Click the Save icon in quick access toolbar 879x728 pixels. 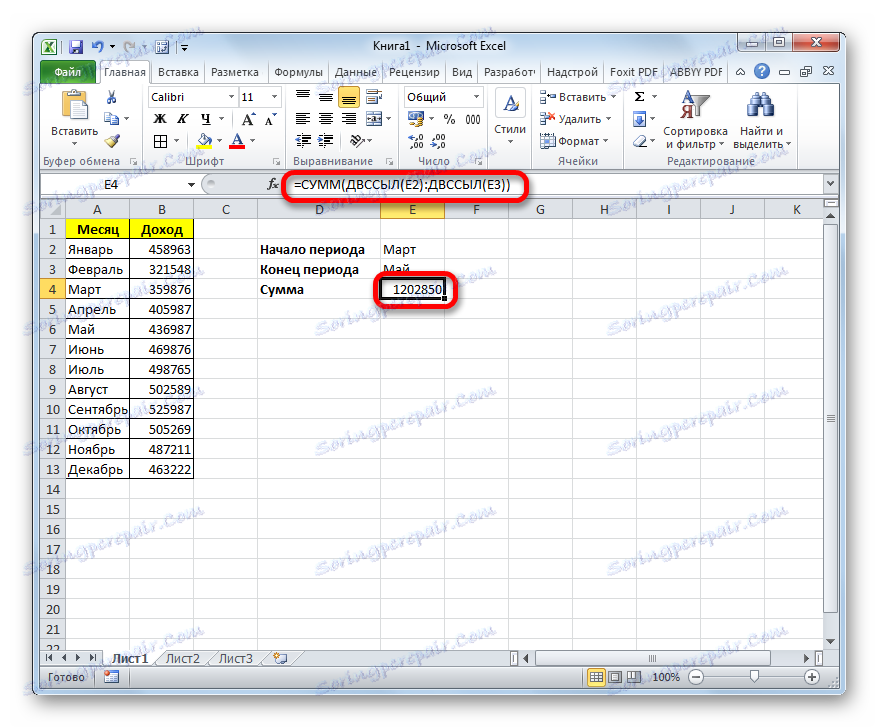point(76,47)
